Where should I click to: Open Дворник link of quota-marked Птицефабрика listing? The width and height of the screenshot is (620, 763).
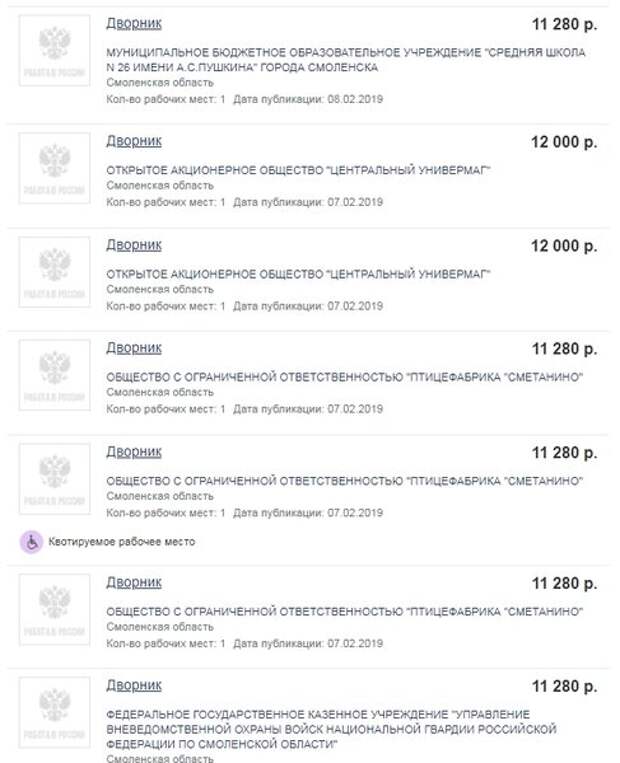coord(134,452)
